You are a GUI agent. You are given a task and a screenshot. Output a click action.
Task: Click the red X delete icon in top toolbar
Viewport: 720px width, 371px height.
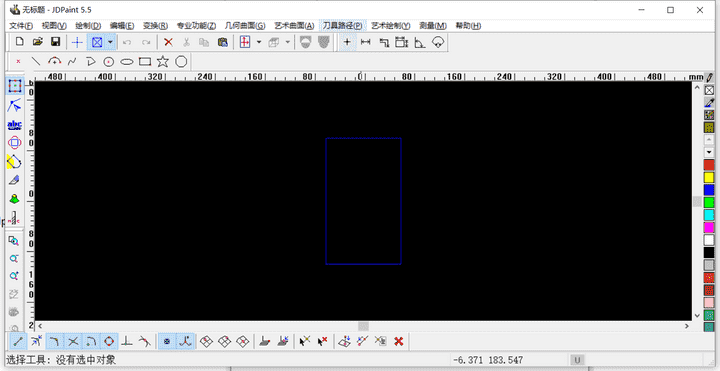[x=169, y=42]
